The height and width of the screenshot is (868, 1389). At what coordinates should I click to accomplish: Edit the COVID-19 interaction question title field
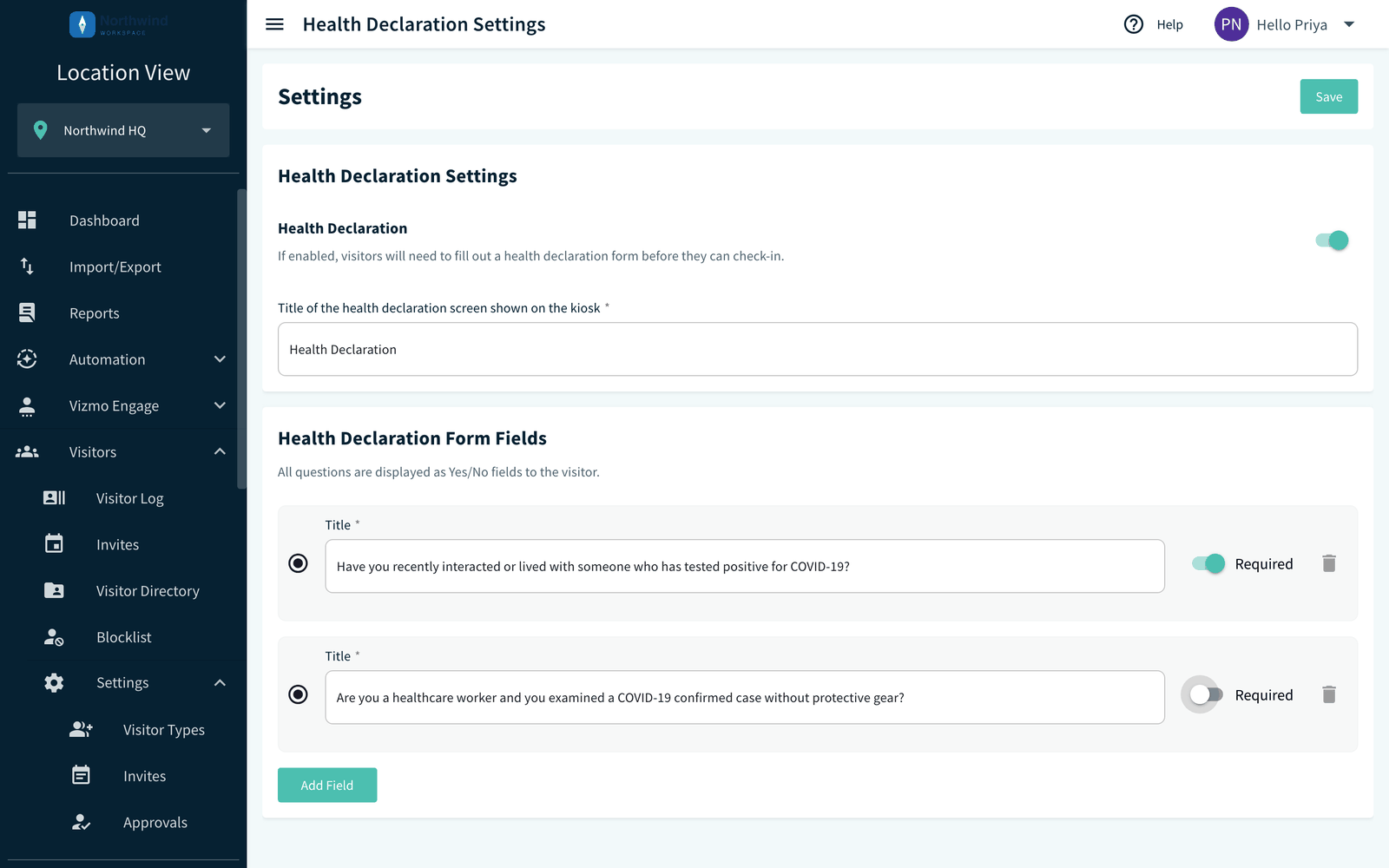[x=745, y=566]
